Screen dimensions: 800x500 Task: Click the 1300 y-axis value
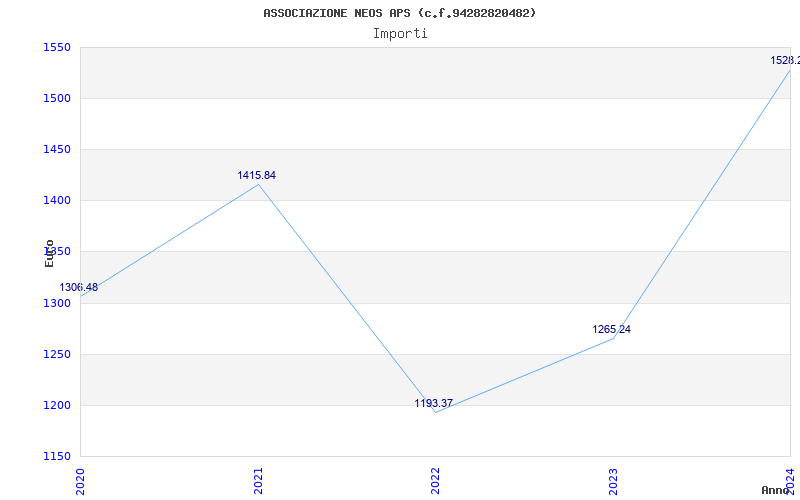pyautogui.click(x=57, y=304)
